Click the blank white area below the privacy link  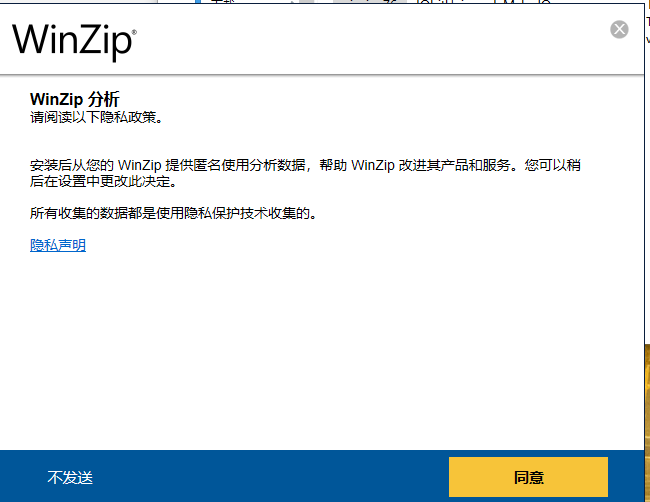tap(322, 348)
